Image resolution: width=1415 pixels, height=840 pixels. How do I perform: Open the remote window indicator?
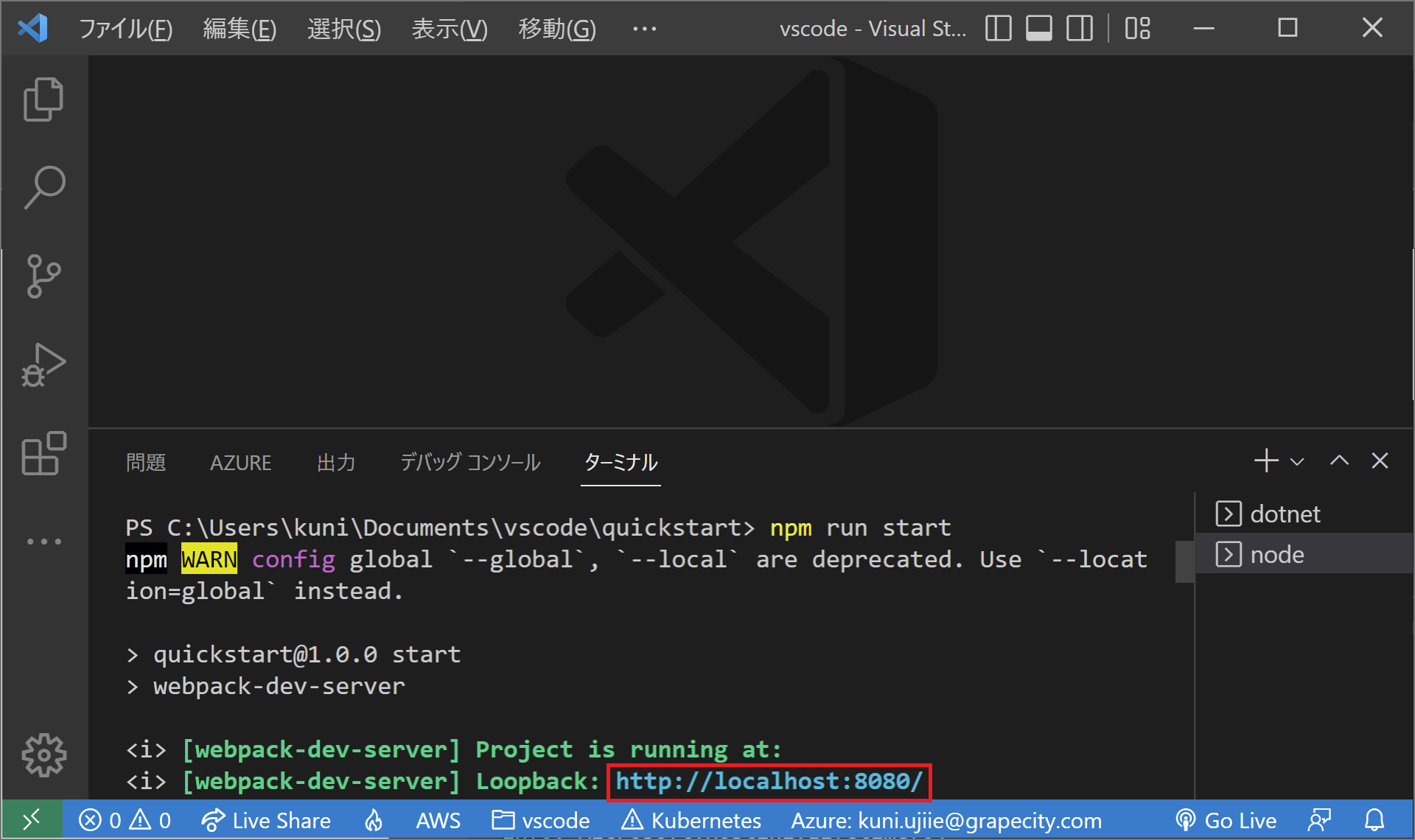[x=32, y=820]
